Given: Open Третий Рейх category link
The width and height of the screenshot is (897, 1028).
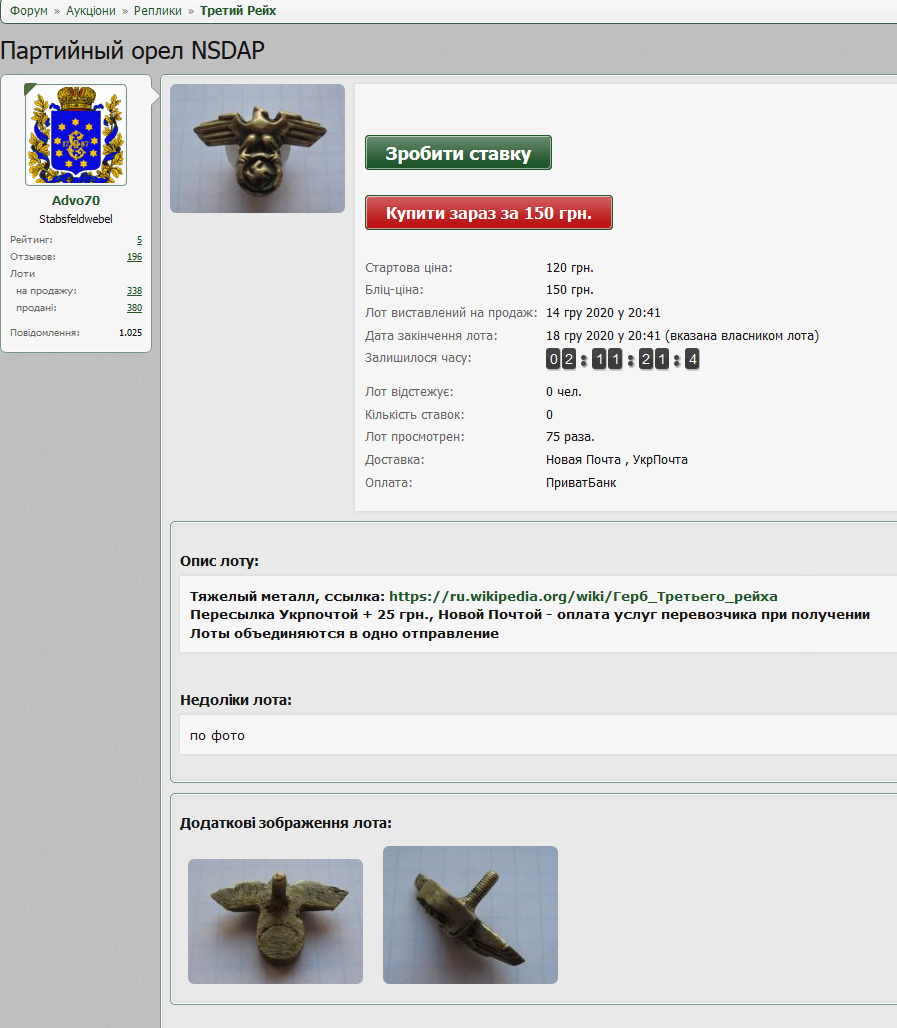Looking at the screenshot, I should (238, 10).
